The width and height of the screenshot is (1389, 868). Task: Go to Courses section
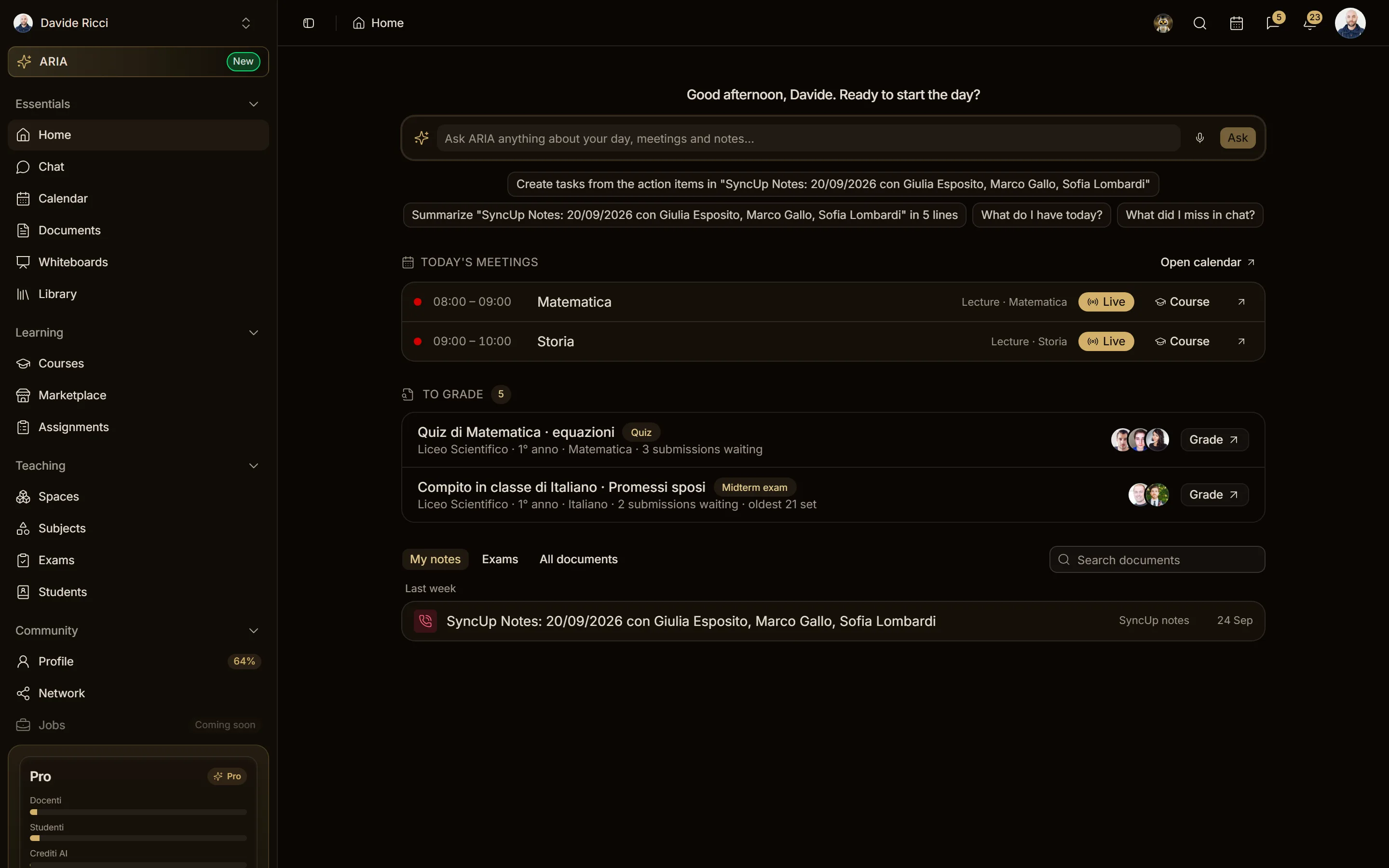[138, 364]
